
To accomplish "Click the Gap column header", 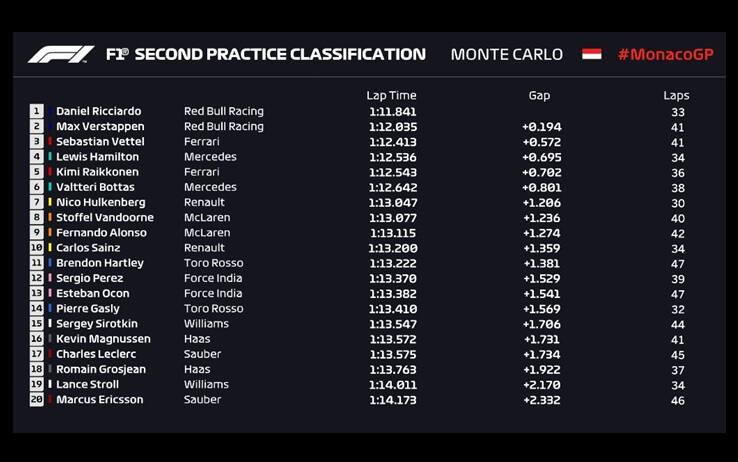I will pyautogui.click(x=539, y=96).
